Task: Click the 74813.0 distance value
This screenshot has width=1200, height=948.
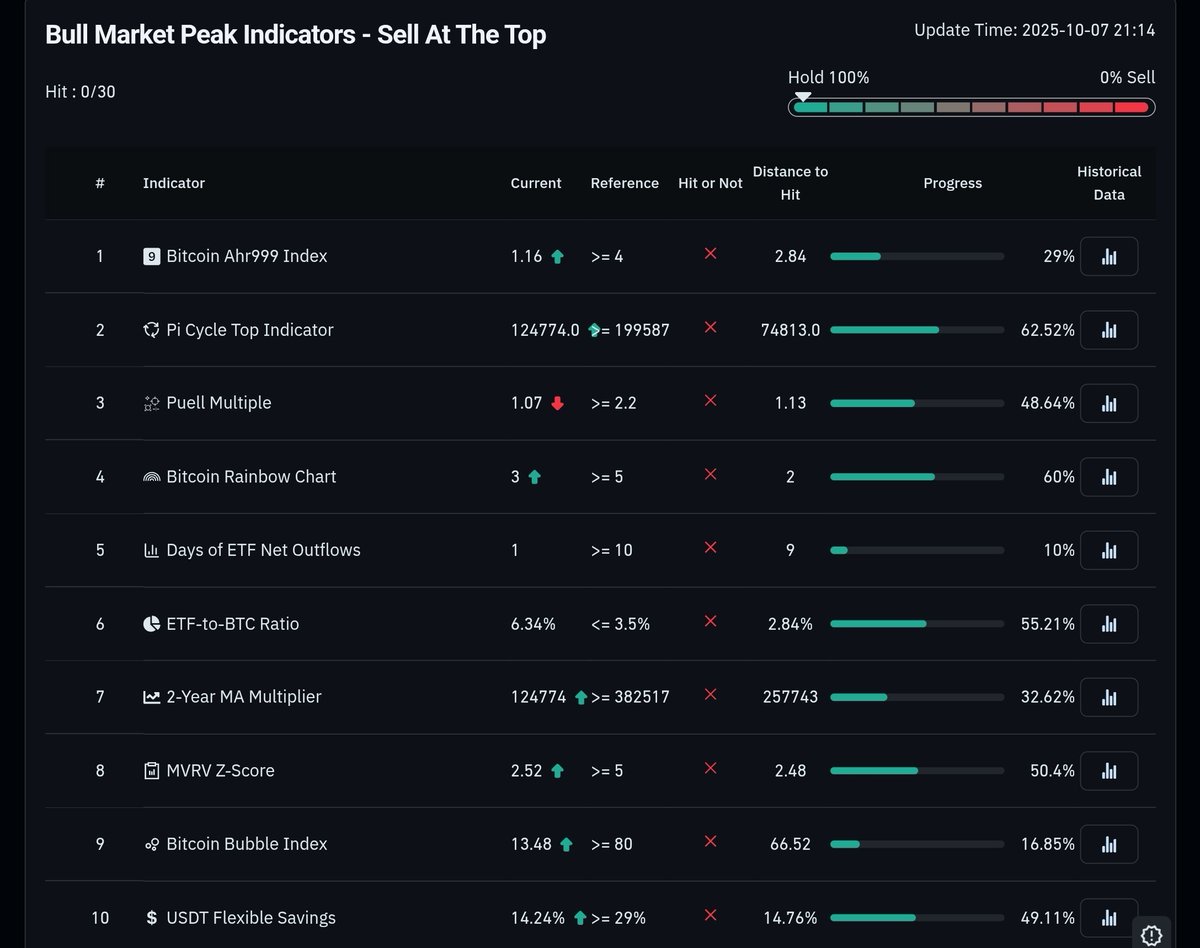Action: click(x=791, y=330)
